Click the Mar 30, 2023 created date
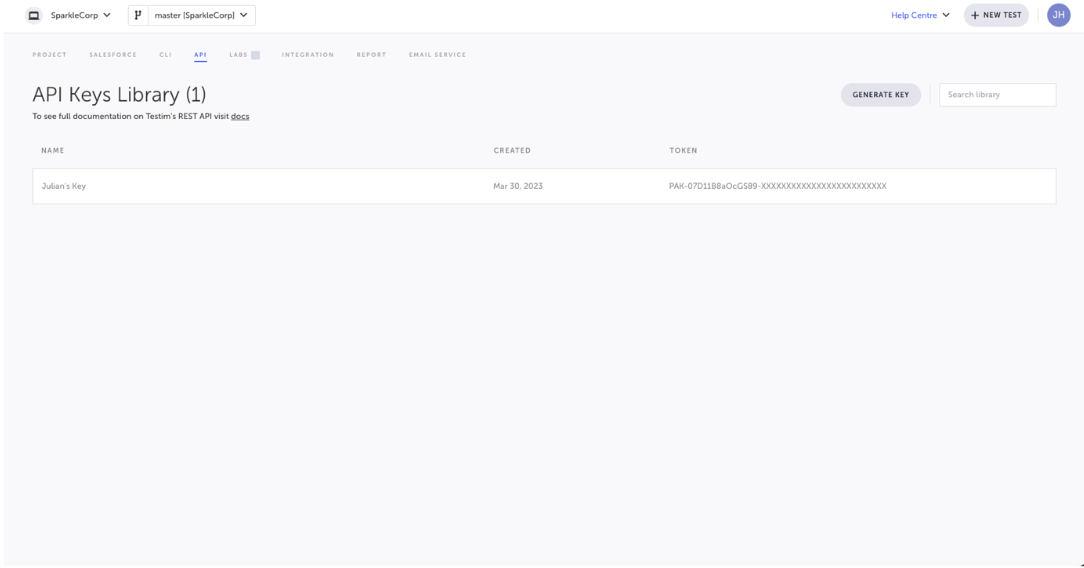The height and width of the screenshot is (568, 1084). [x=518, y=186]
